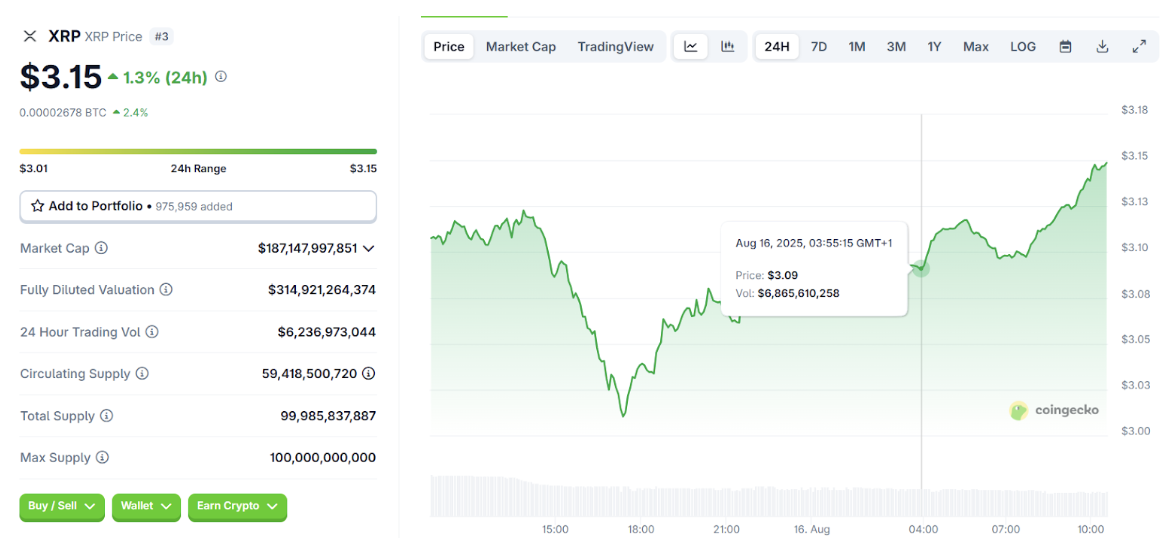This screenshot has width=1174, height=552.
Task: Expand the Market Cap value chevron
Action: pos(368,248)
